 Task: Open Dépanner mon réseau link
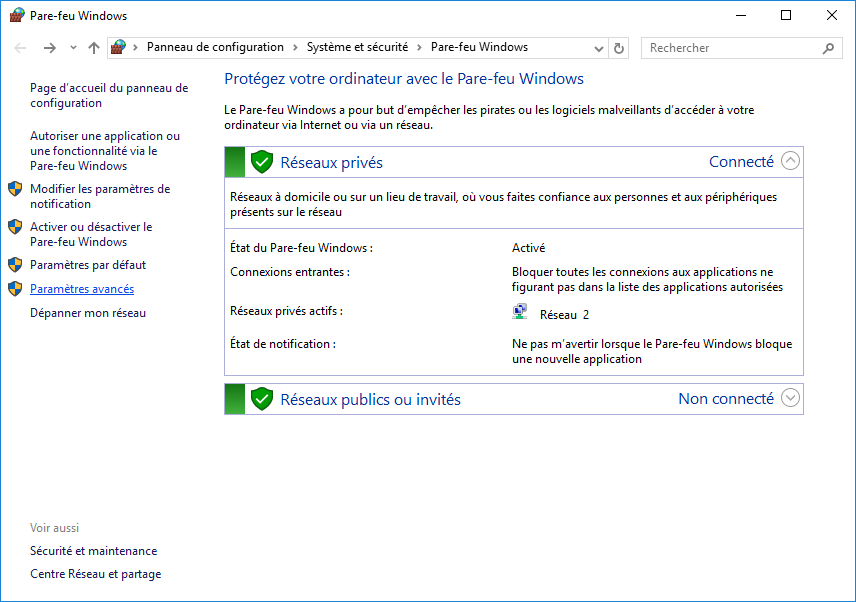pyautogui.click(x=88, y=313)
